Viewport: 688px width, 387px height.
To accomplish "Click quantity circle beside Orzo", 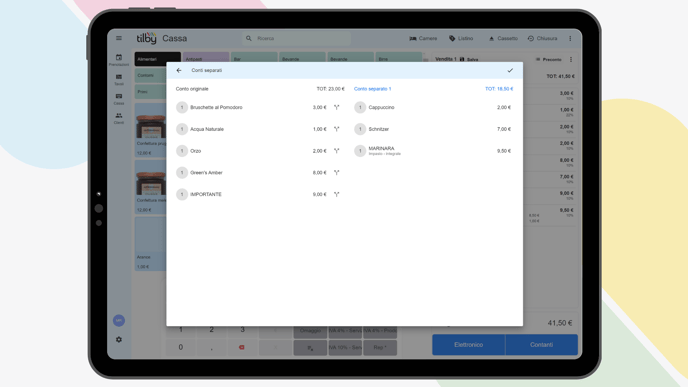I will point(182,151).
